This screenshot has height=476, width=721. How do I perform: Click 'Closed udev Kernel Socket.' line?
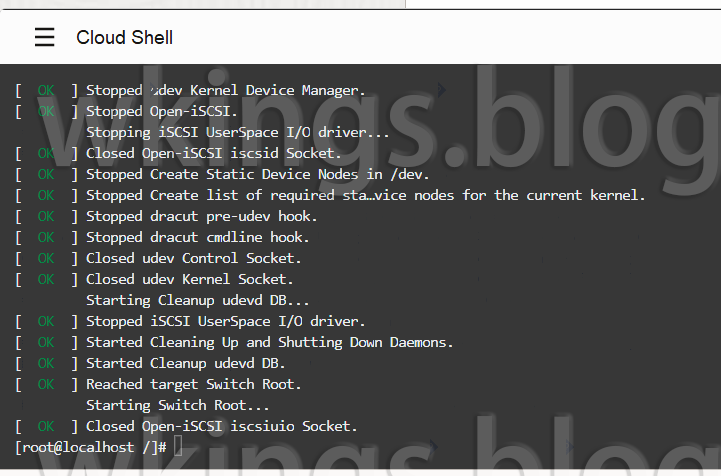[x=154, y=280]
